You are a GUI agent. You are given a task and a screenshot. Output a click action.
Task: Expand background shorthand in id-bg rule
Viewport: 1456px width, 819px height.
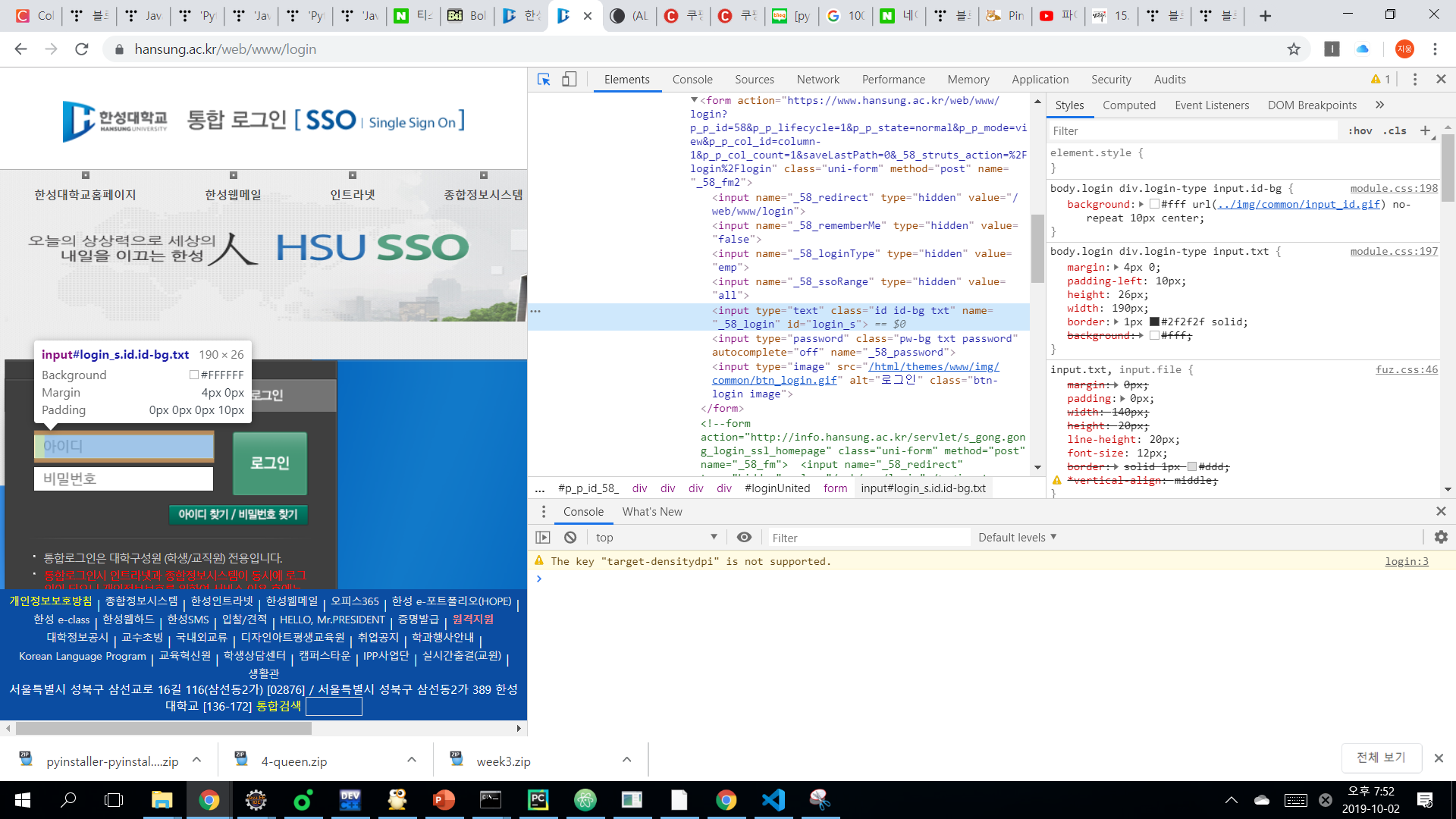[1141, 205]
